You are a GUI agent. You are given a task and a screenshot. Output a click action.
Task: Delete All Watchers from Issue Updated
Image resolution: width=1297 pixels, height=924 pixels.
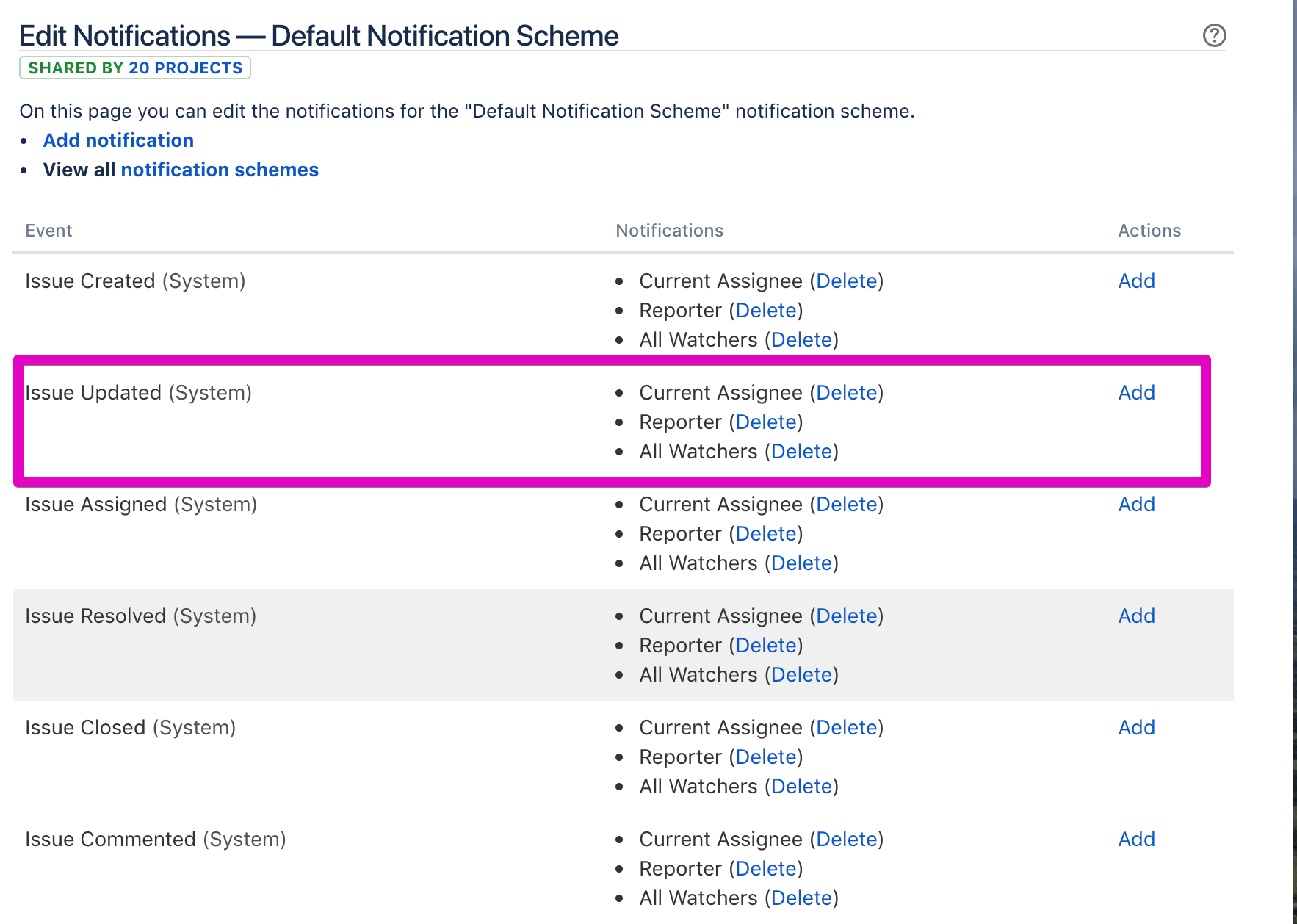tap(801, 452)
